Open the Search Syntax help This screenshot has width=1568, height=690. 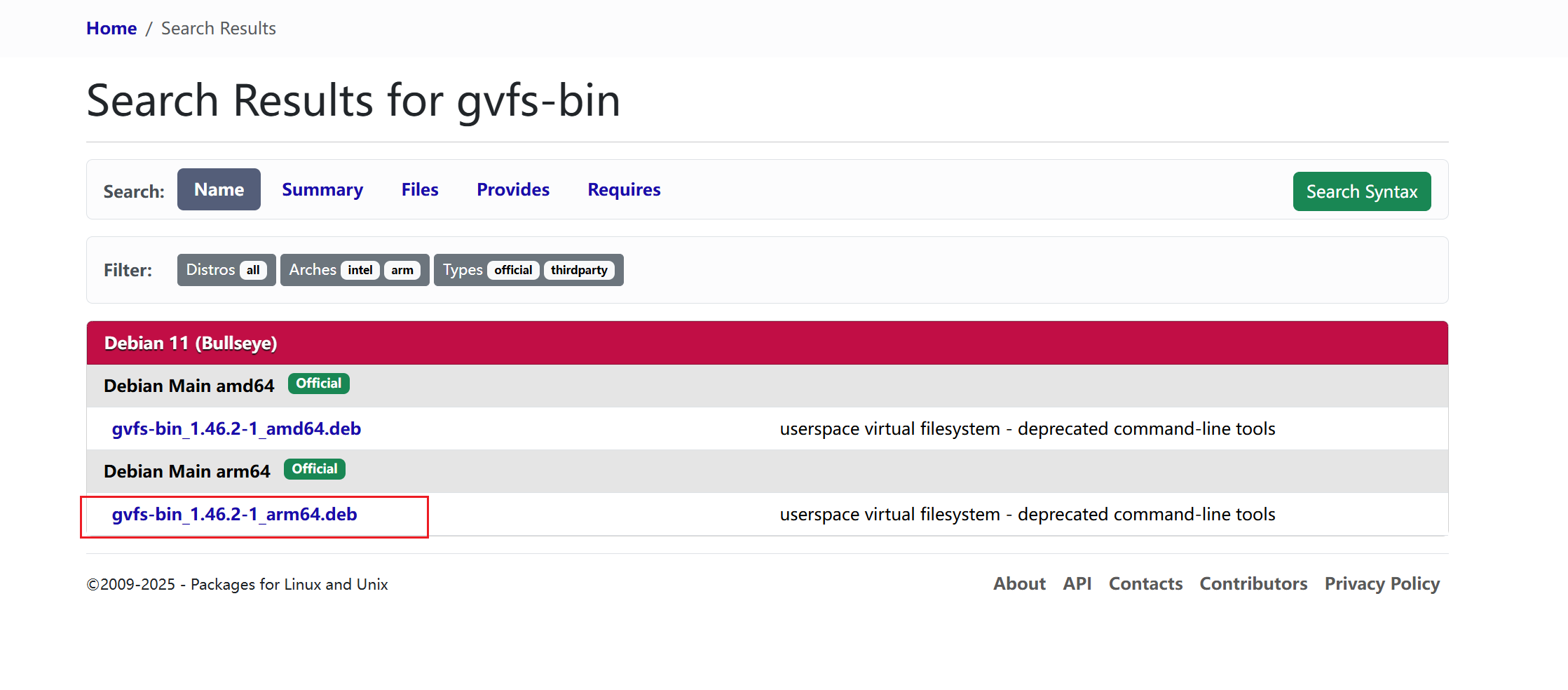coord(1361,191)
